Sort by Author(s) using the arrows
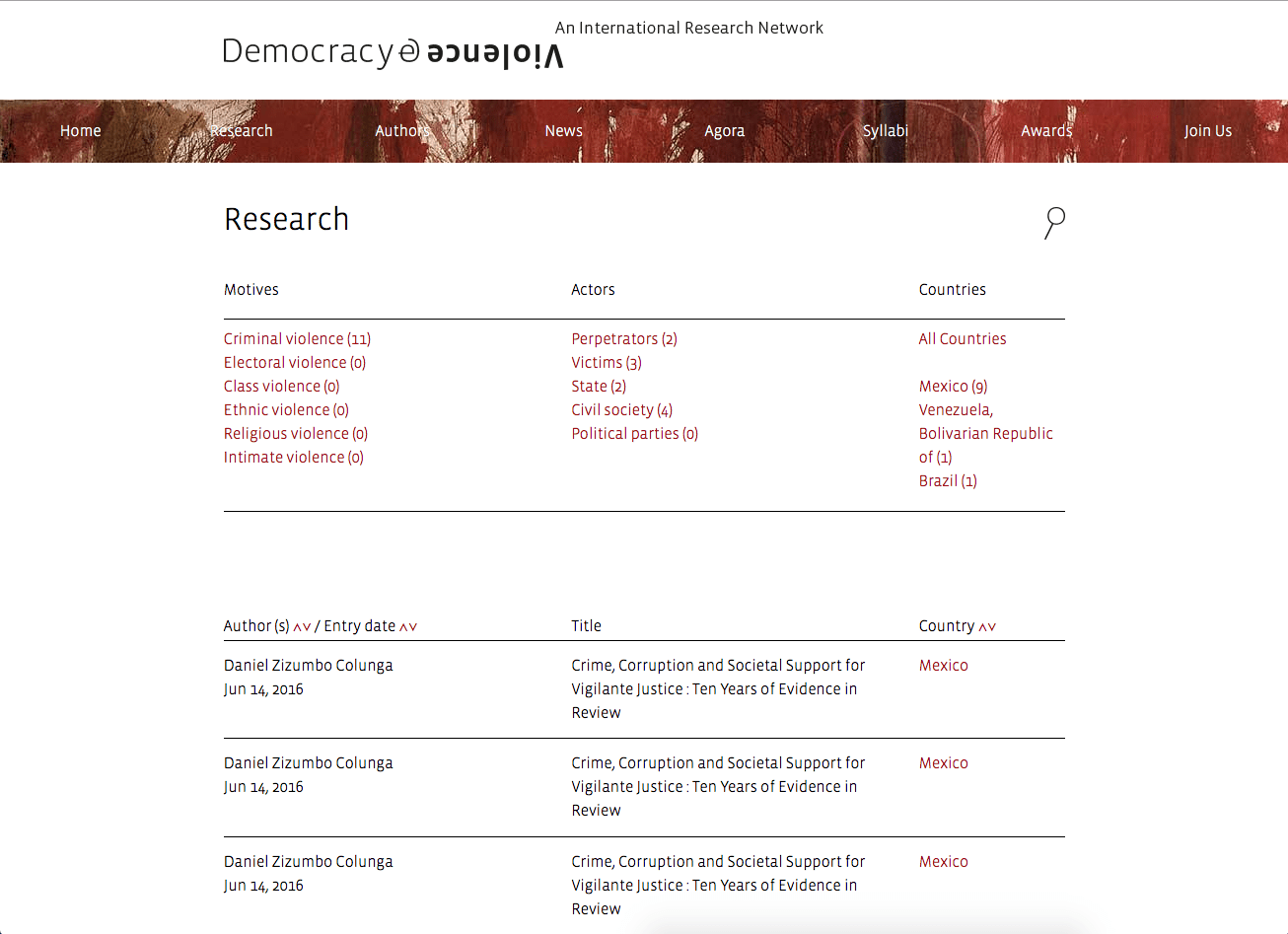 click(302, 626)
